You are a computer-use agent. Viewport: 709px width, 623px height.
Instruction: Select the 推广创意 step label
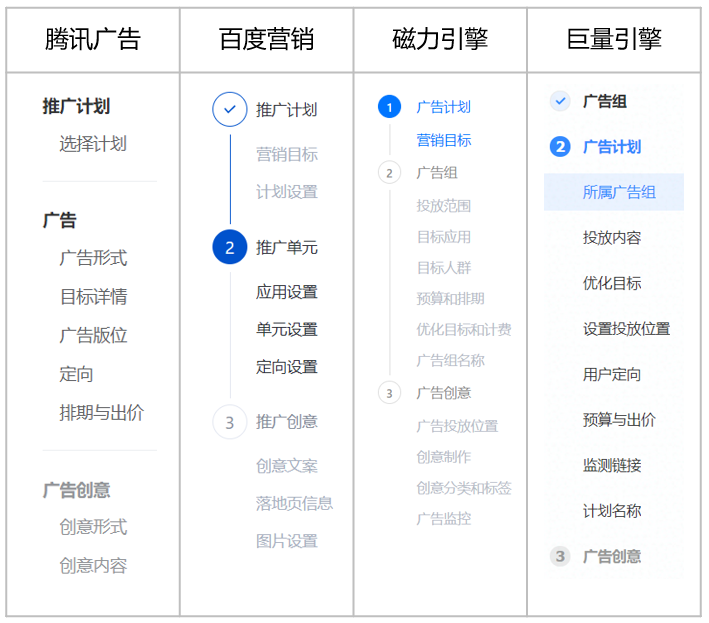[287, 422]
